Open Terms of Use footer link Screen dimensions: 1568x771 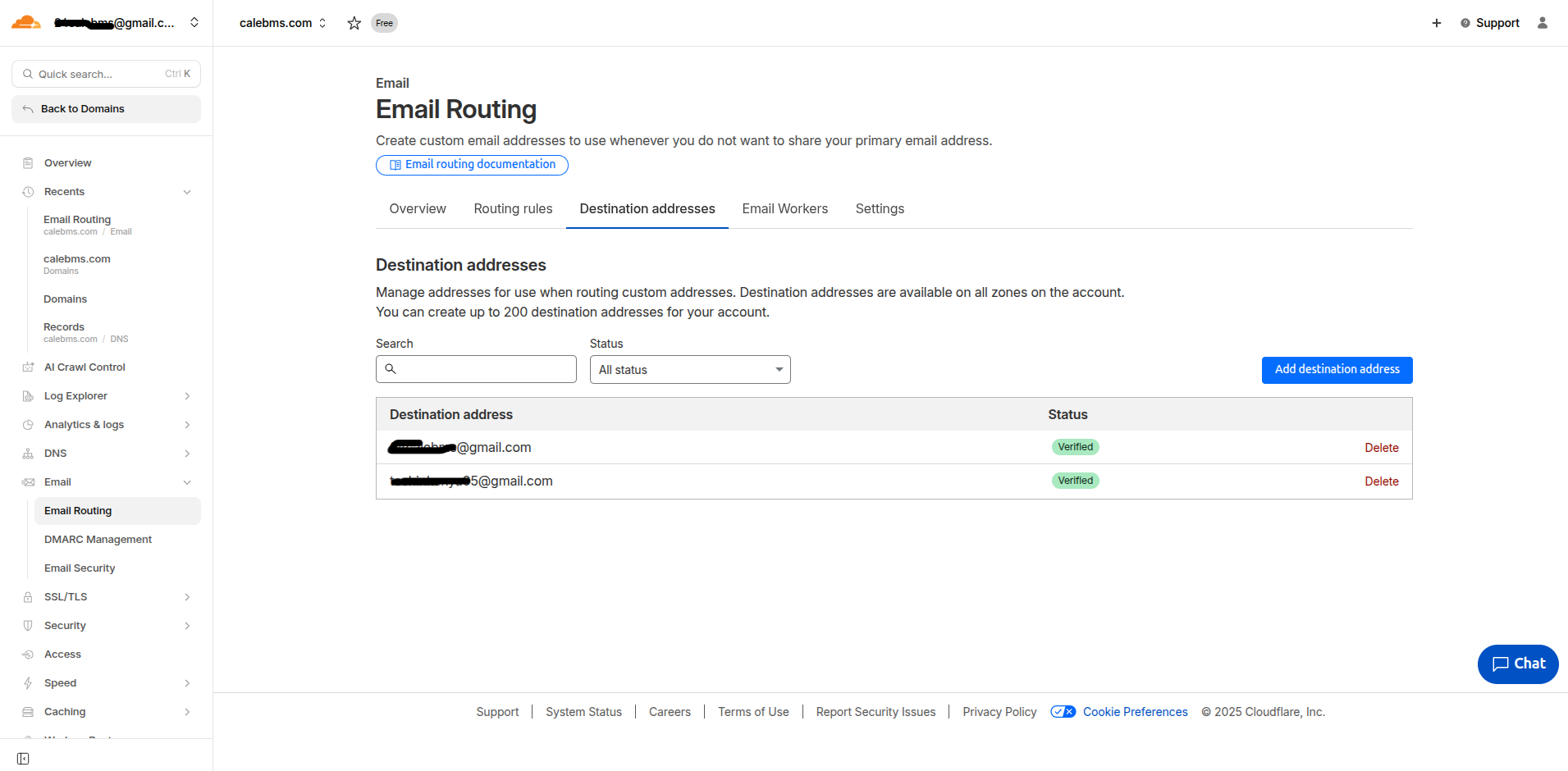click(753, 712)
